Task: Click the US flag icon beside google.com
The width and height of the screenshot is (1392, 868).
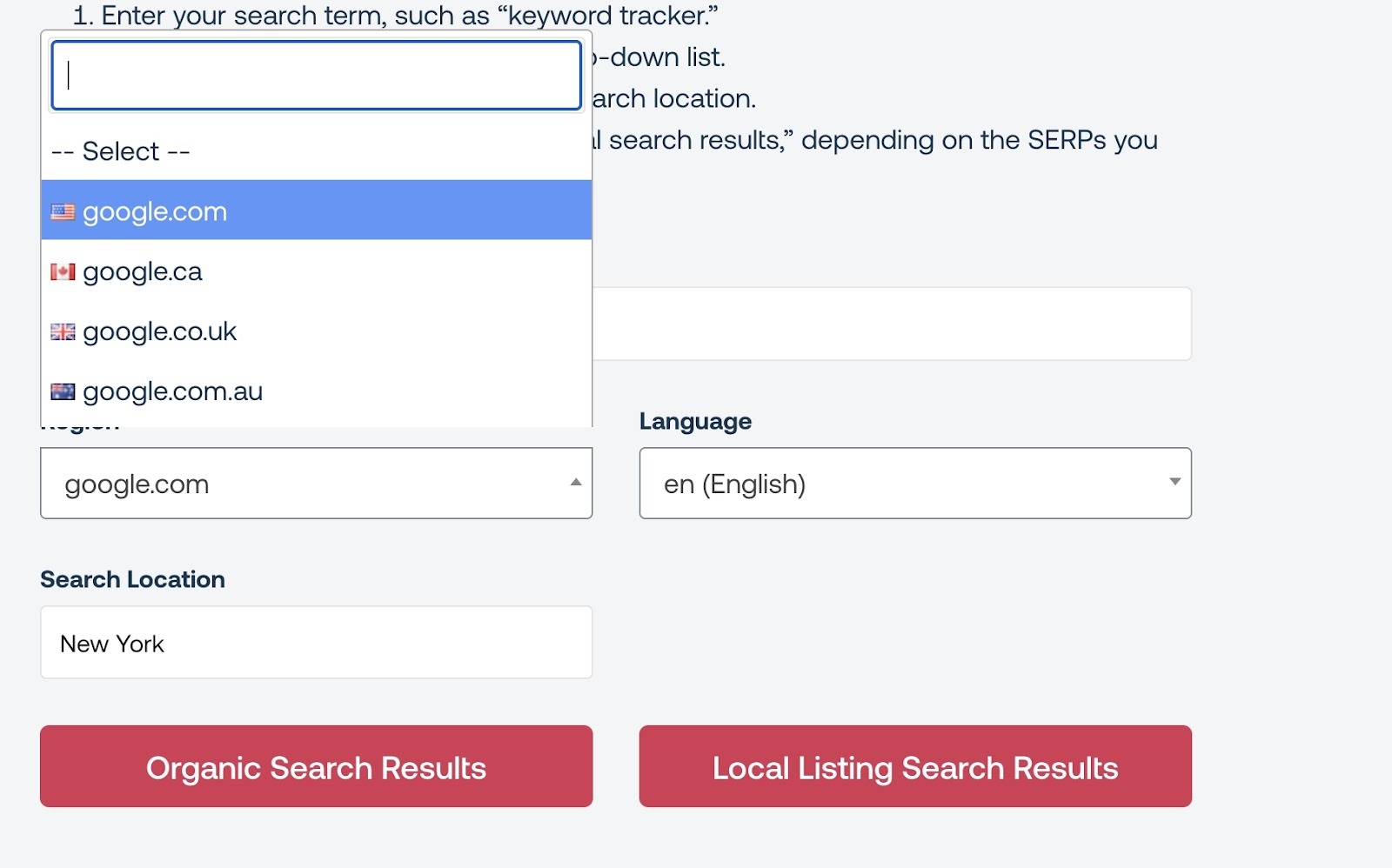Action: click(62, 210)
